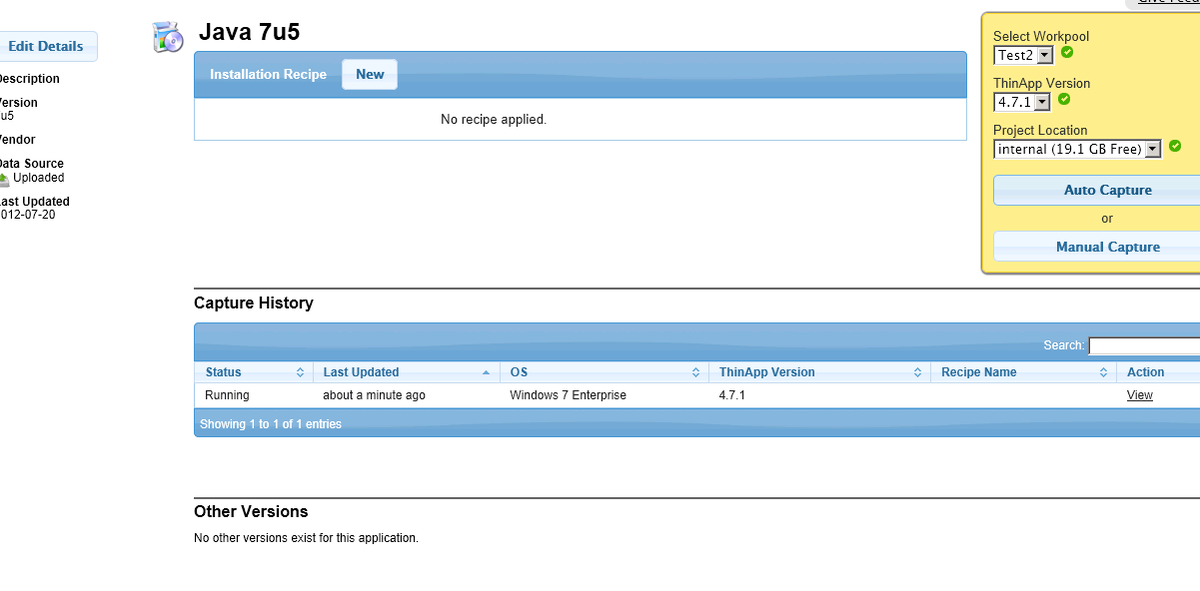Click the green checkmark beside Select Workpool
Image resolution: width=1200 pixels, height=591 pixels.
pyautogui.click(x=1067, y=53)
